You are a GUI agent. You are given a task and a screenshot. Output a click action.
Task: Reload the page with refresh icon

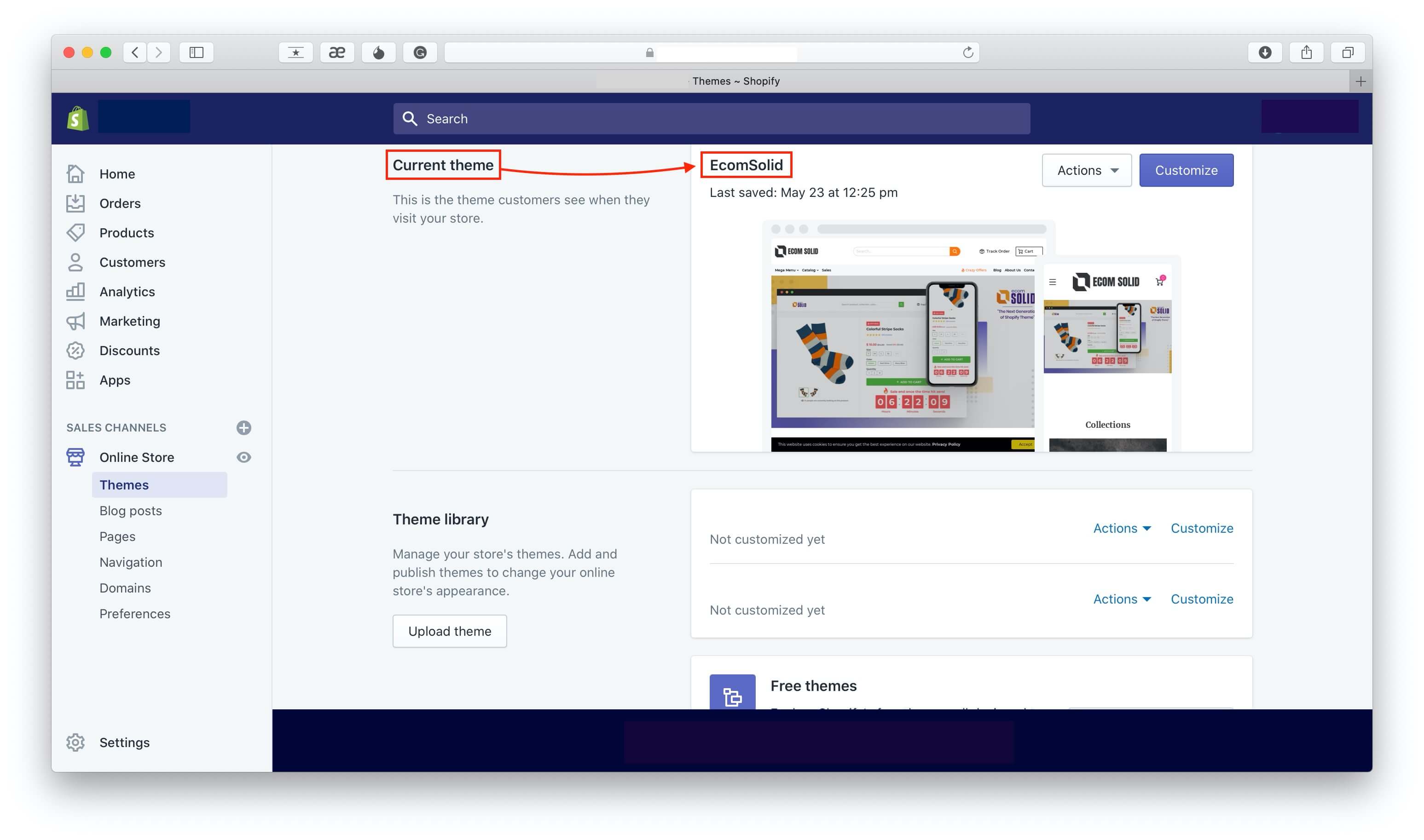(x=968, y=52)
